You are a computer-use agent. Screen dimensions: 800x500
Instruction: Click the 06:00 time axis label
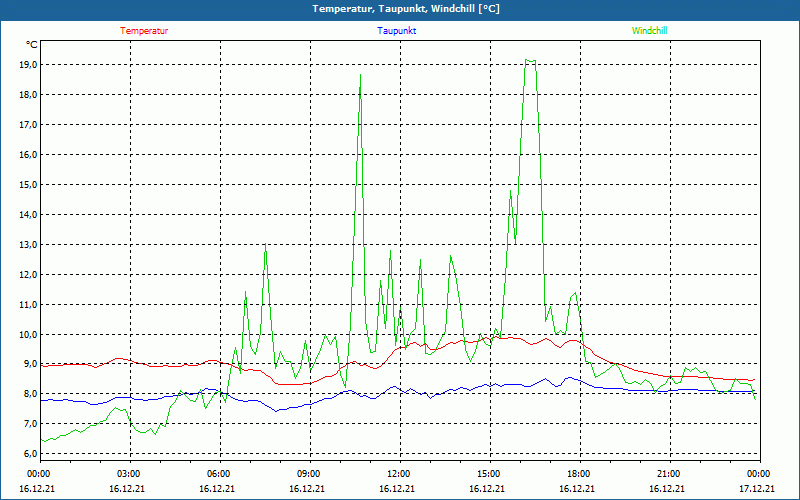click(219, 474)
